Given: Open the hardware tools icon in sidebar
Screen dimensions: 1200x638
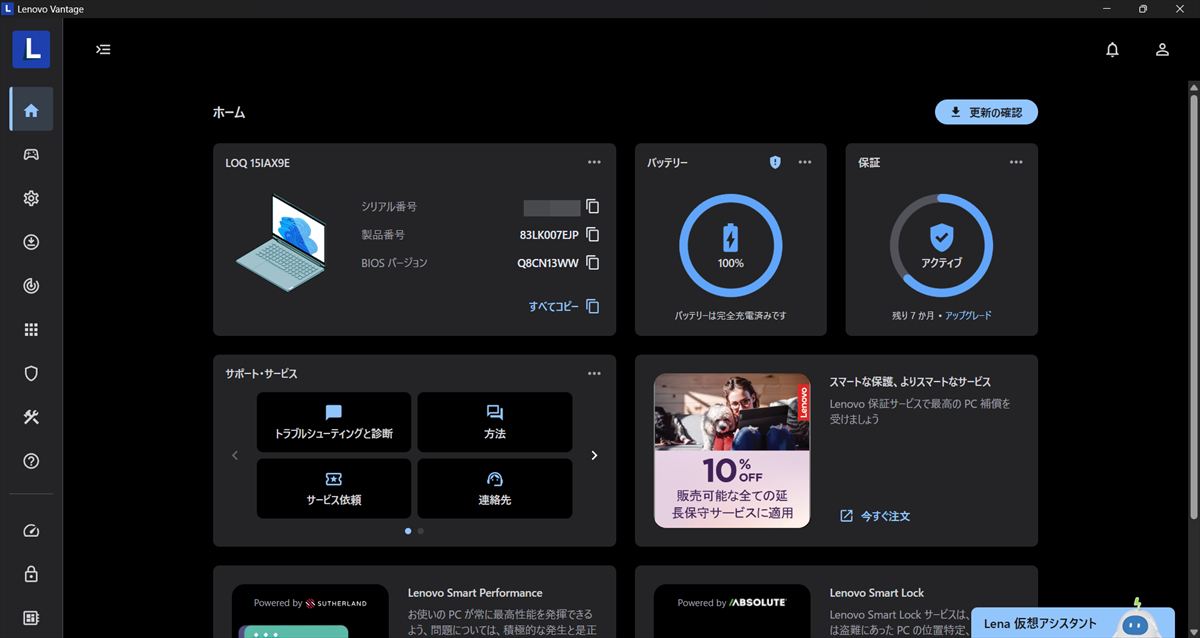Looking at the screenshot, I should click(x=31, y=417).
